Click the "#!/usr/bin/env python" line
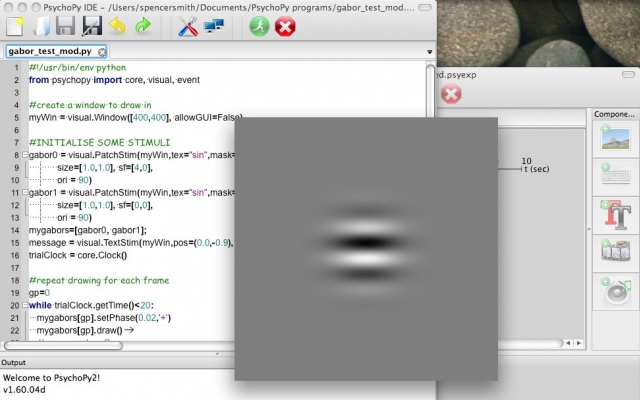This screenshot has height=400, width=640. 77,68
